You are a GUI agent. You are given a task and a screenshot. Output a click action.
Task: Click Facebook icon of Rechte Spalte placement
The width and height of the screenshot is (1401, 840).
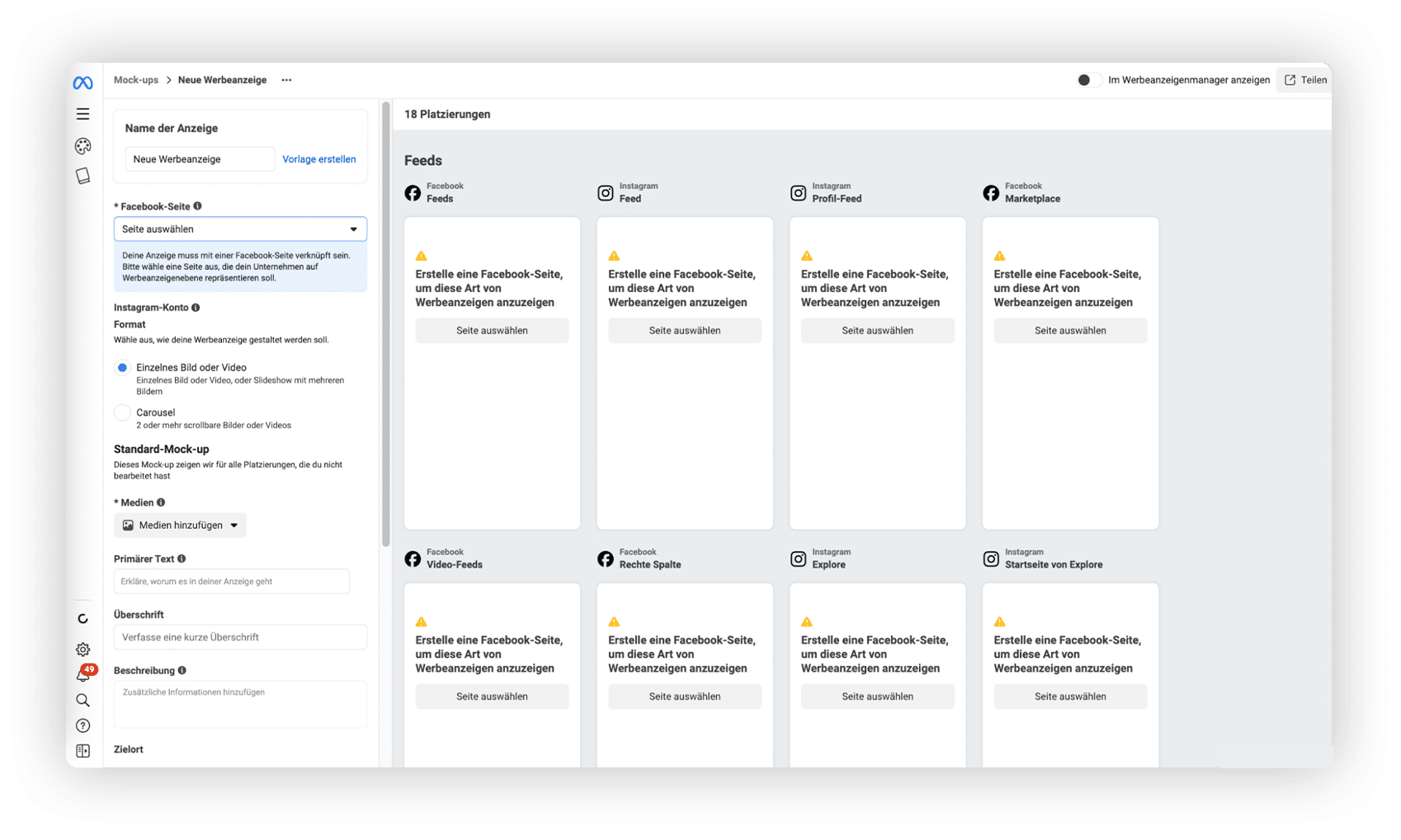pyautogui.click(x=606, y=559)
